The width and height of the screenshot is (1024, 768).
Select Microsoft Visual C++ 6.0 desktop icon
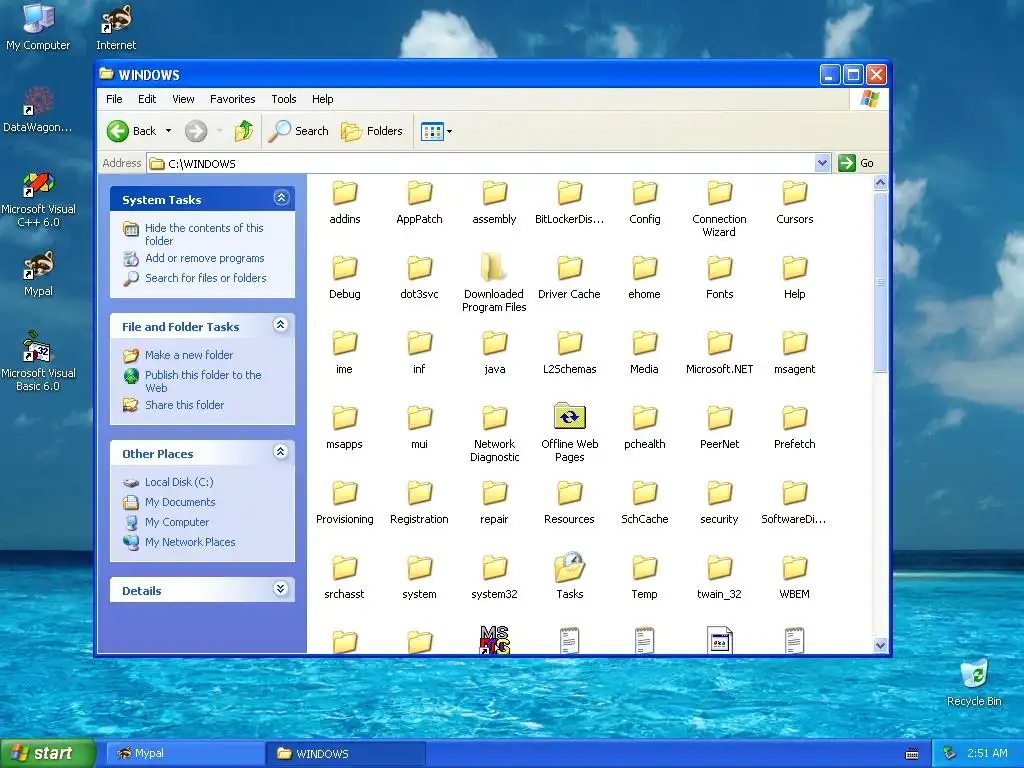pos(38,199)
